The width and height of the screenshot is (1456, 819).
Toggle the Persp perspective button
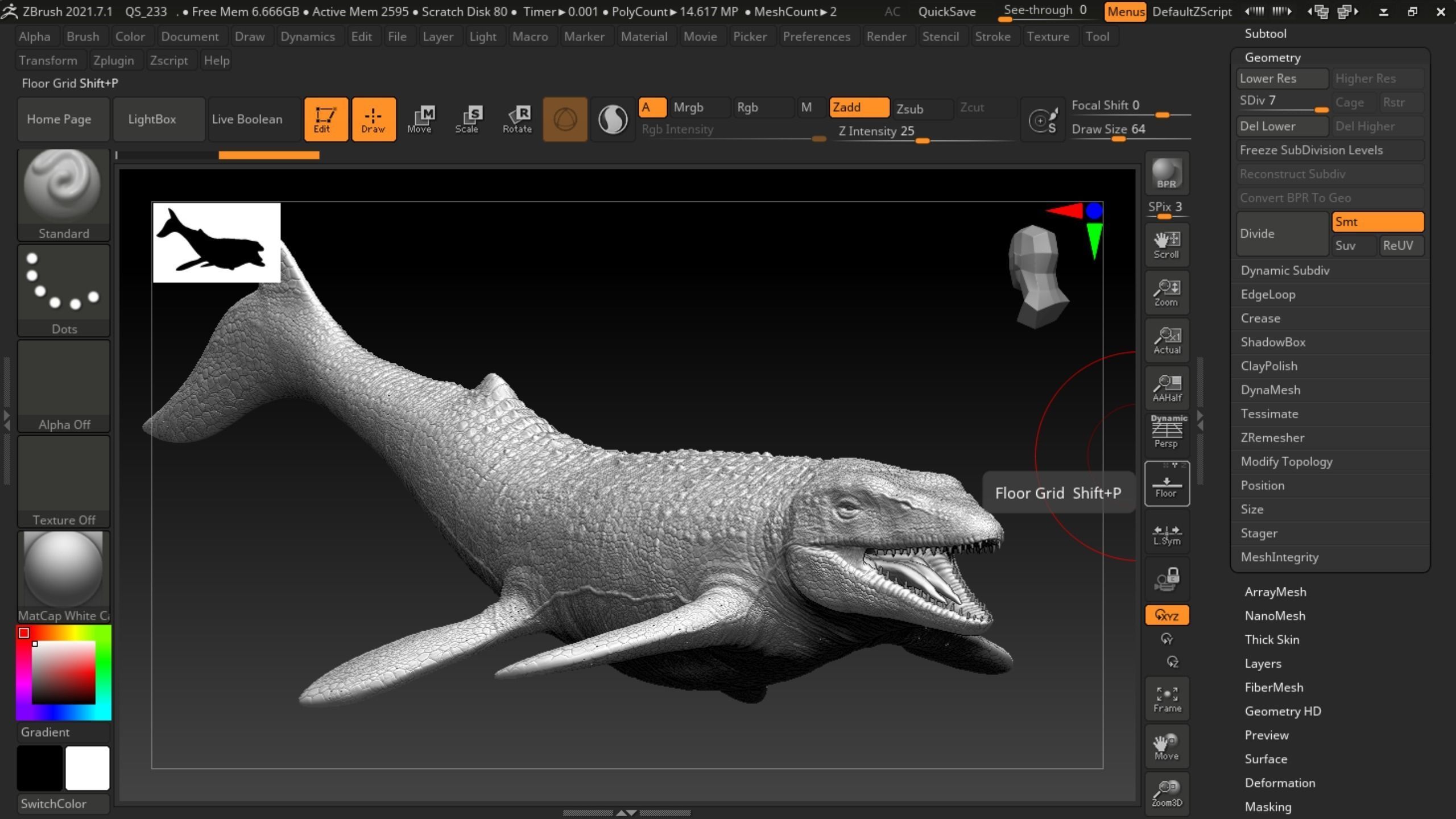(x=1166, y=432)
